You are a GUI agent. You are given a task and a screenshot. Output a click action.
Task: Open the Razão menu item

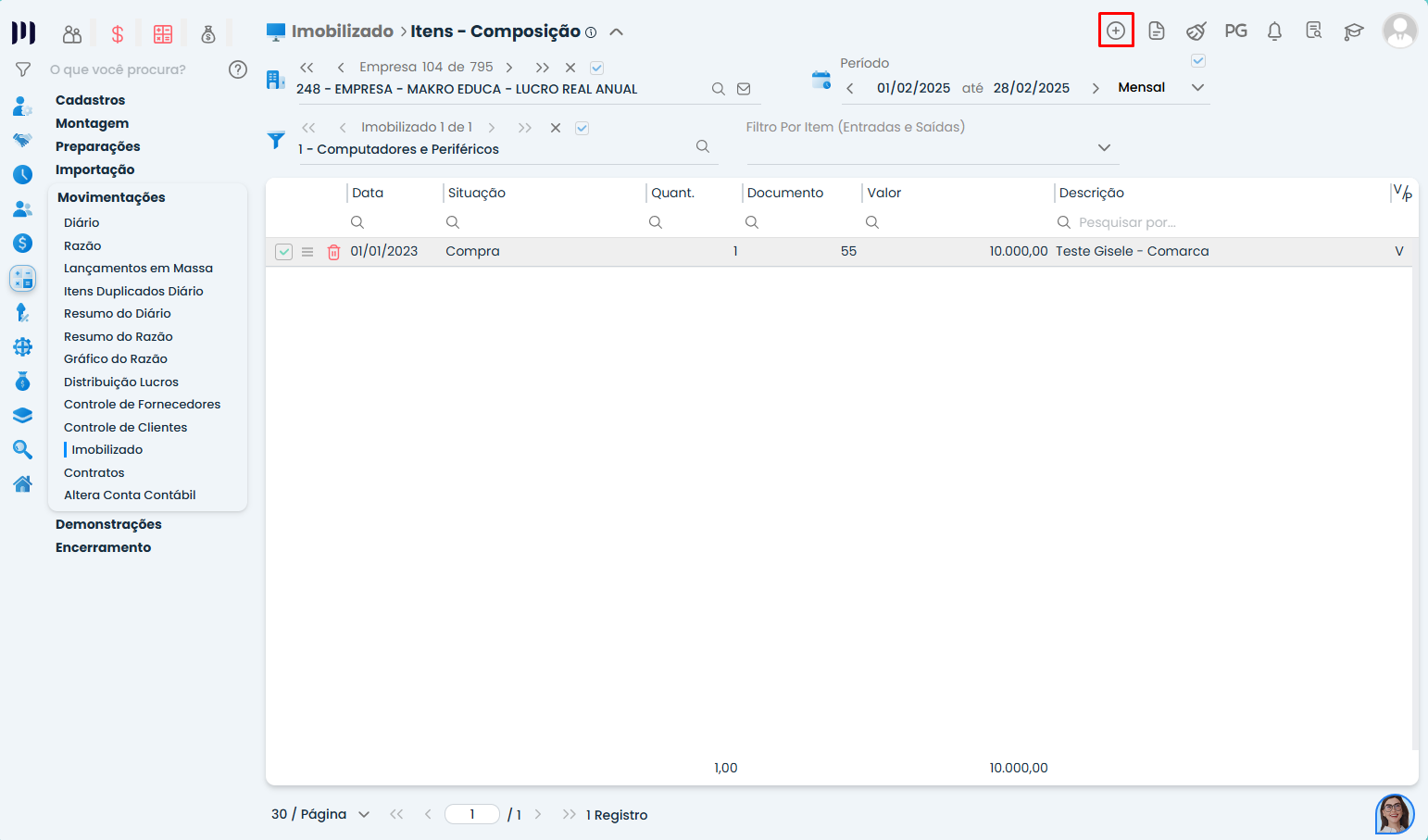(82, 245)
